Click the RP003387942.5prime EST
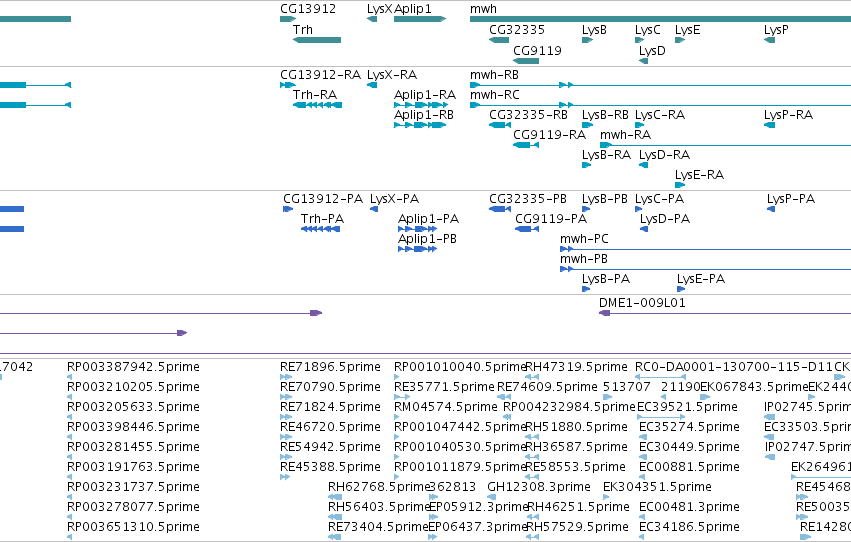 coord(133,367)
